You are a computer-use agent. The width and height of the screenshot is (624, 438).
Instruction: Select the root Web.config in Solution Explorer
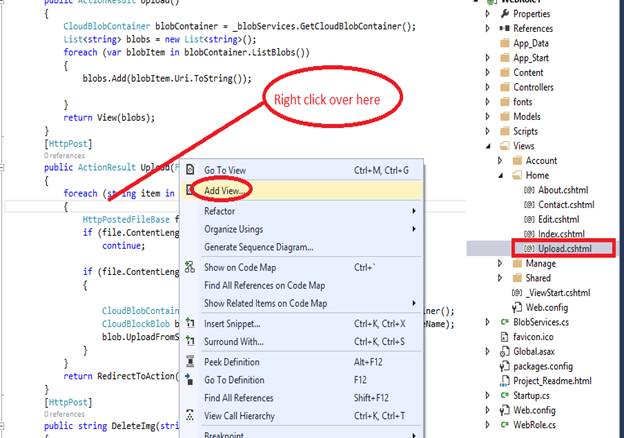(x=534, y=410)
